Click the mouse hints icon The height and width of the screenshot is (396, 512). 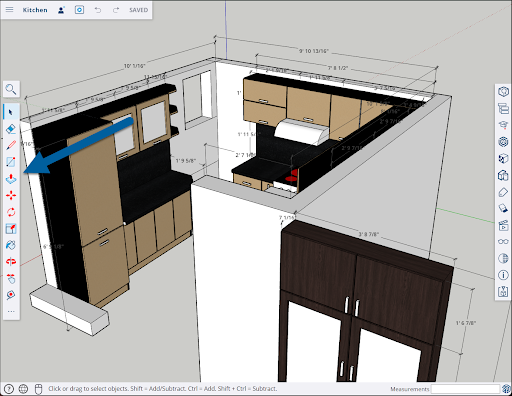pos(38,389)
